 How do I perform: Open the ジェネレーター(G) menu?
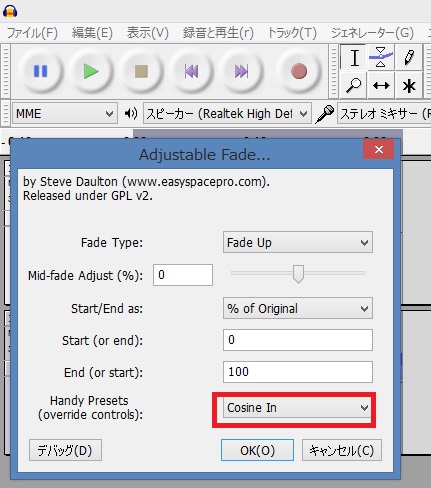click(x=372, y=33)
